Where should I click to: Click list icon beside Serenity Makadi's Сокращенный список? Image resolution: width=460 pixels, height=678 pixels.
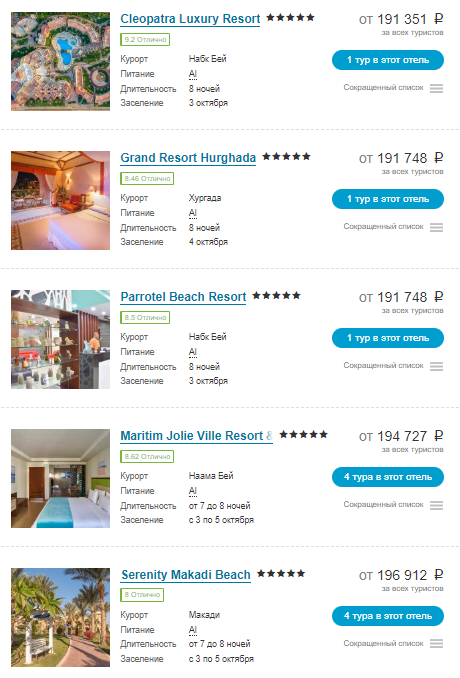[436, 644]
